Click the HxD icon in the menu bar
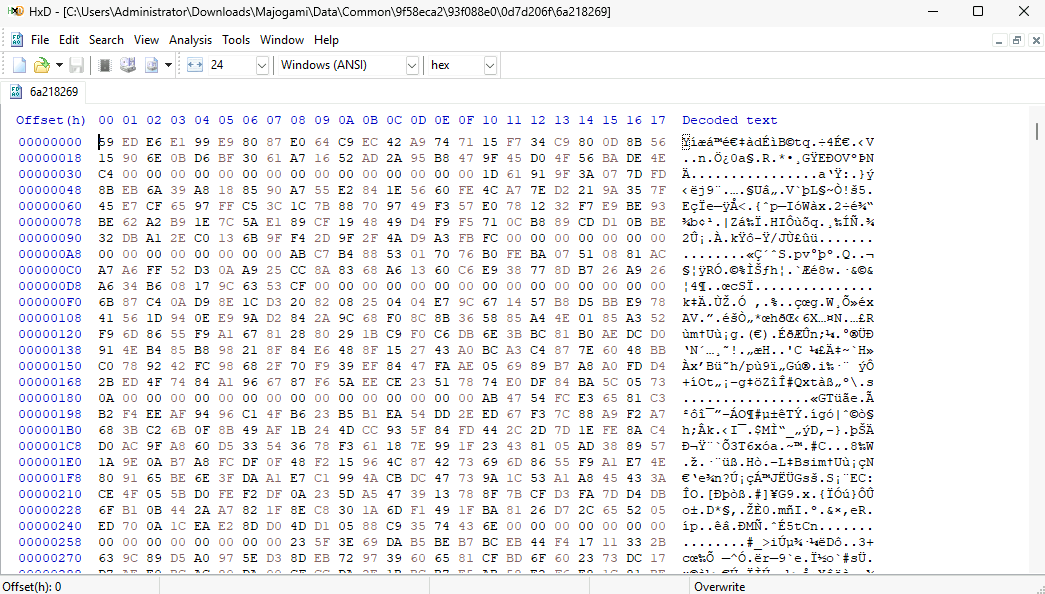 (x=17, y=40)
